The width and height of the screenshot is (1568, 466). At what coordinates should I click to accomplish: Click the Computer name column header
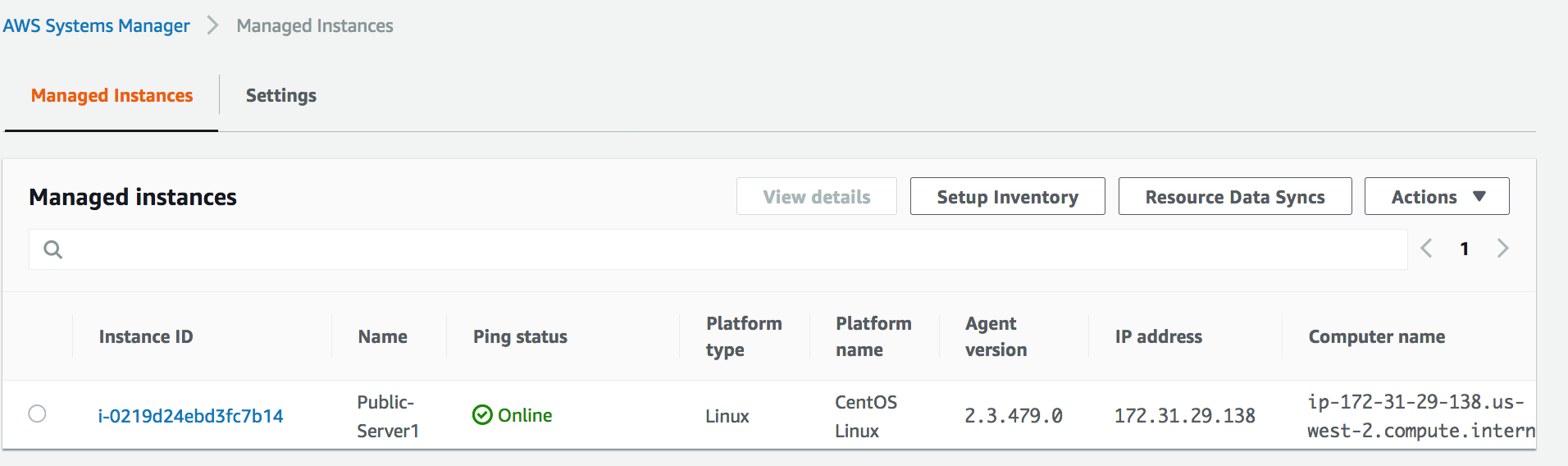coord(1377,336)
